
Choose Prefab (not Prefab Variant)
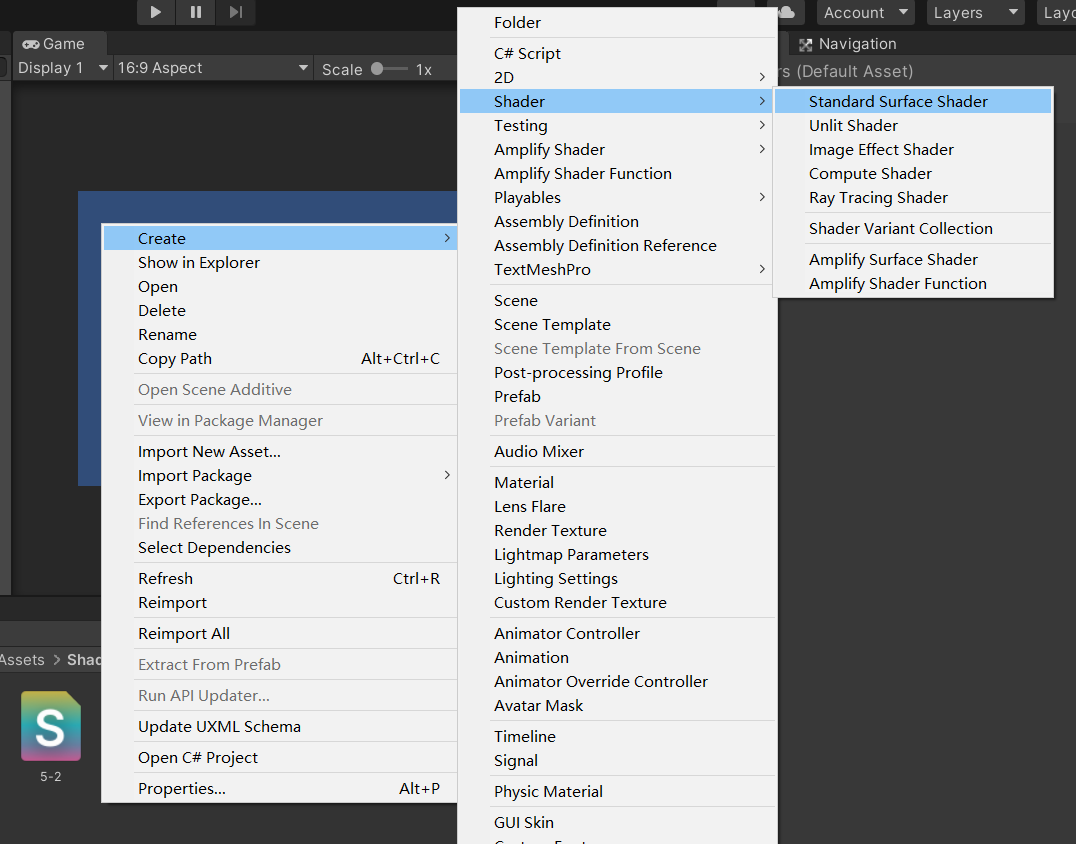[x=618, y=397]
